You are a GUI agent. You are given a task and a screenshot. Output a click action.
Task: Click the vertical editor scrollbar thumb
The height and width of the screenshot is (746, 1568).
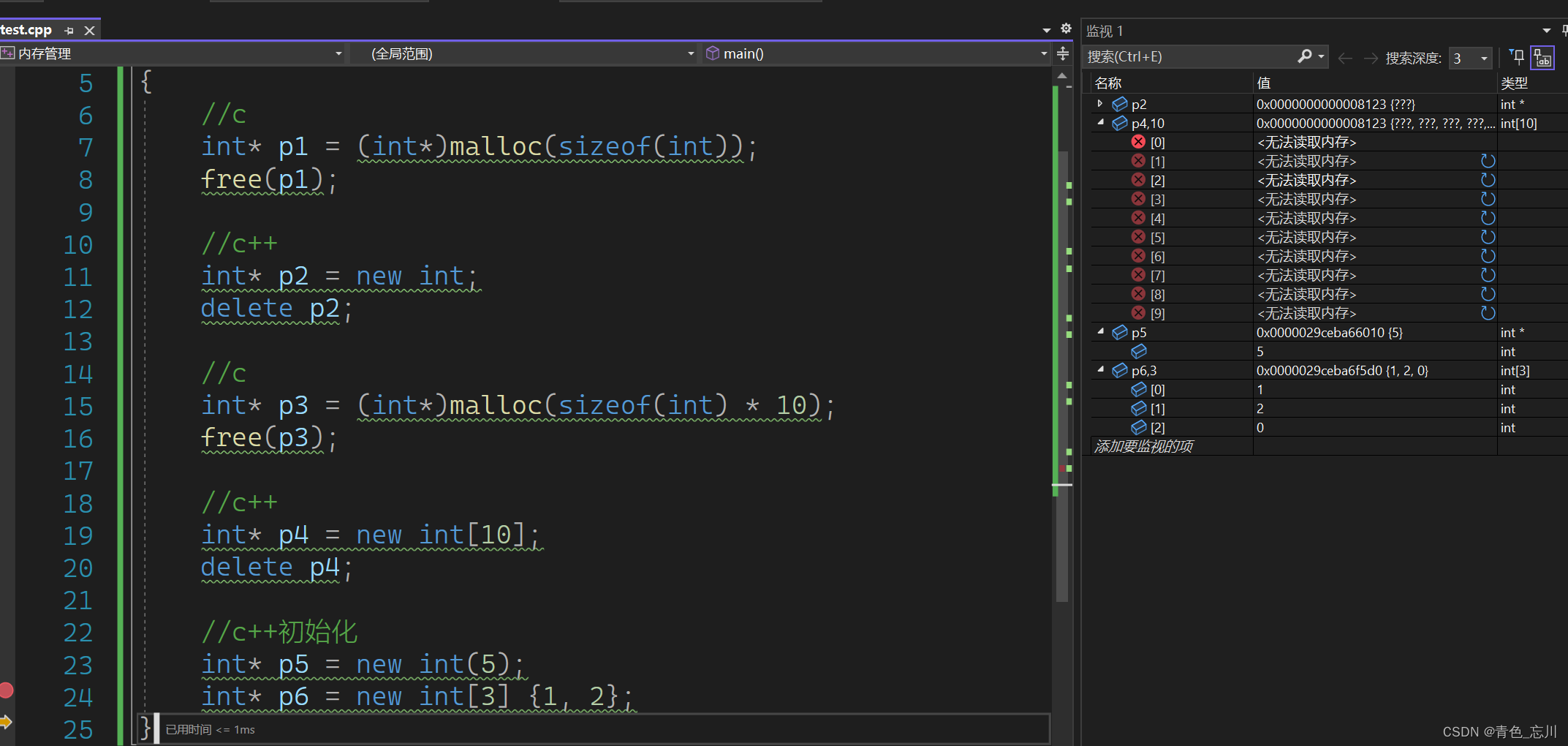tap(1062, 377)
